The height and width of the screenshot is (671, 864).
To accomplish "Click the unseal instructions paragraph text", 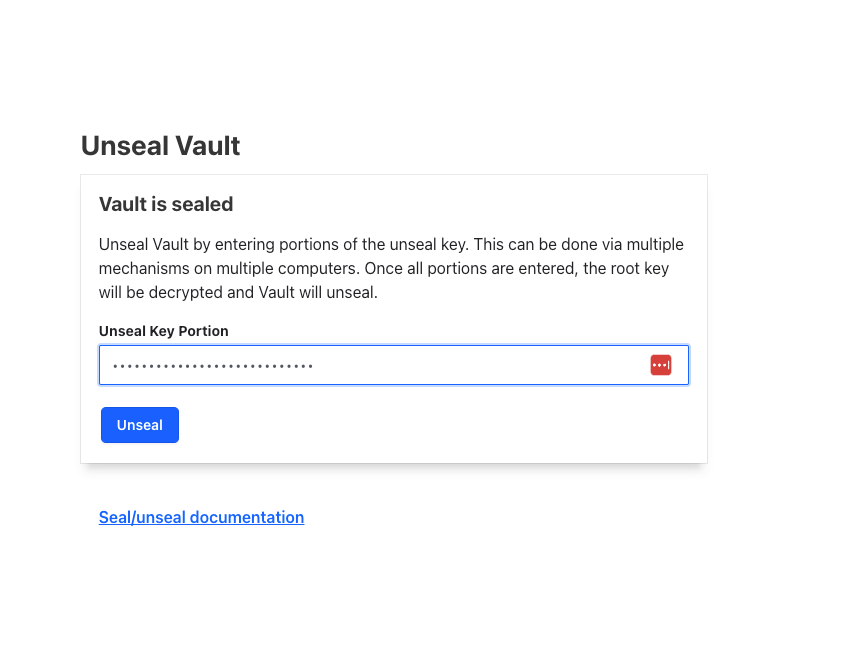I will [x=391, y=268].
